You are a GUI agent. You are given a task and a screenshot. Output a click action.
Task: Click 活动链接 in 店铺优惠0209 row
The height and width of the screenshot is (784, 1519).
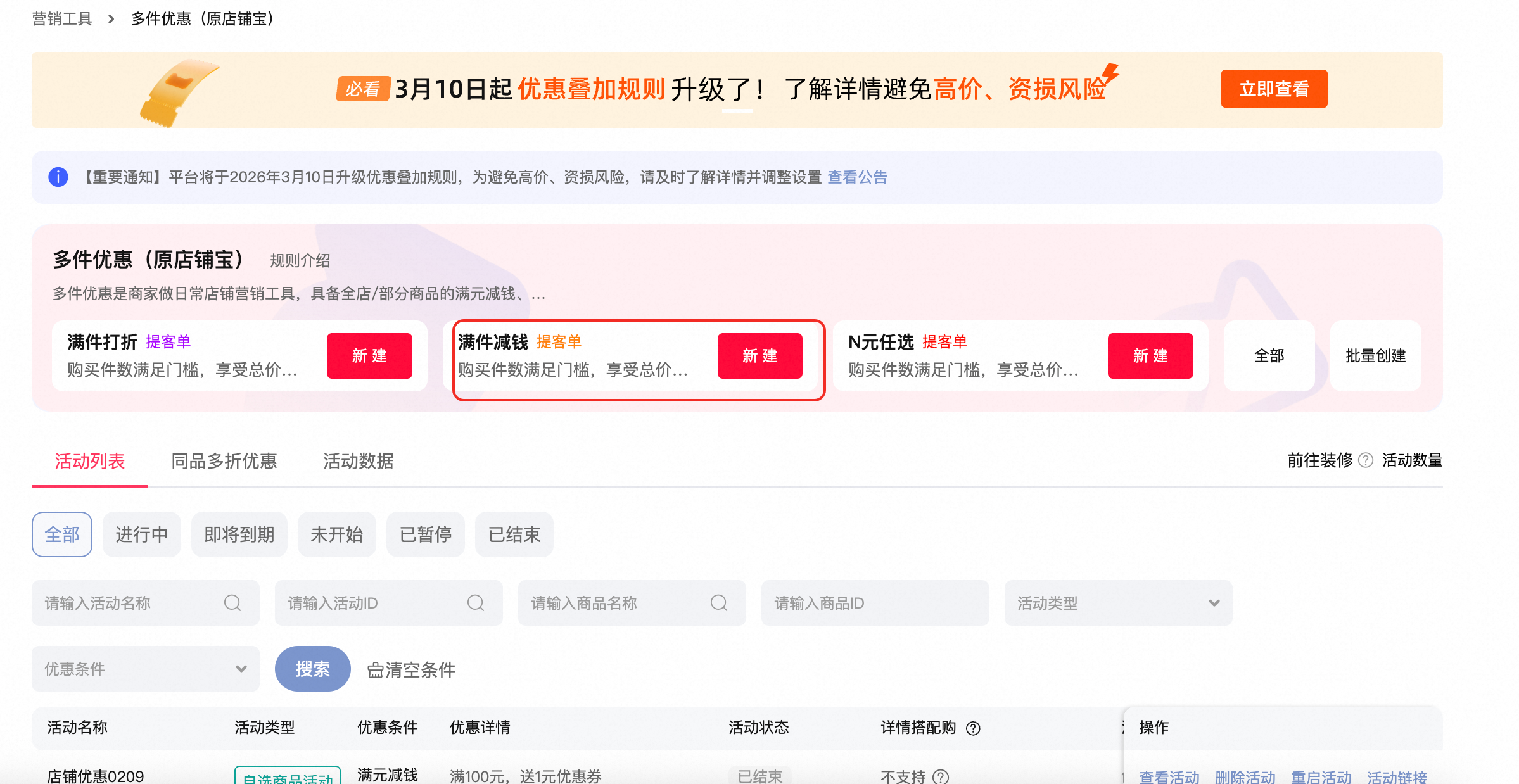tap(1397, 776)
